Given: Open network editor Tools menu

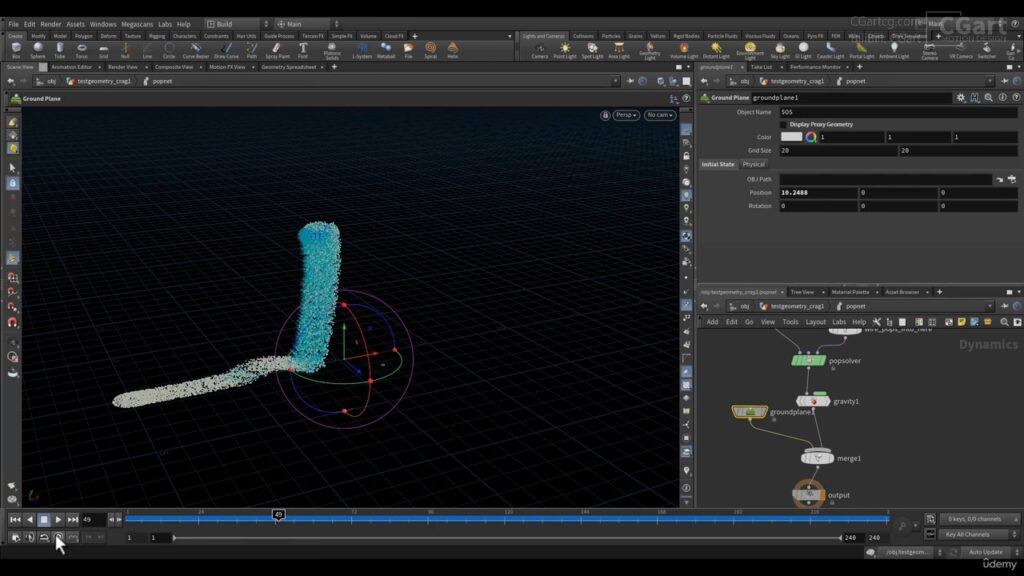Looking at the screenshot, I should [x=790, y=322].
